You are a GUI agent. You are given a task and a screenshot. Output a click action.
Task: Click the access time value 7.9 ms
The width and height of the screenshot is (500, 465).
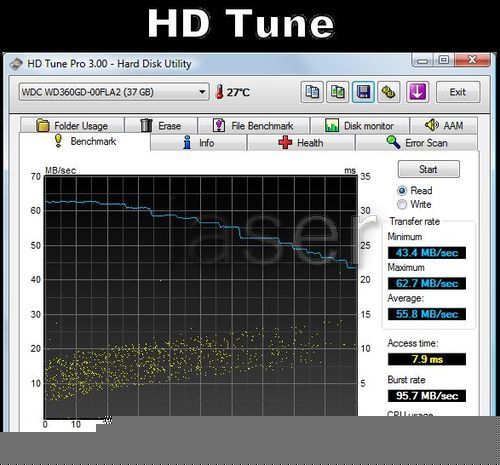(x=427, y=359)
